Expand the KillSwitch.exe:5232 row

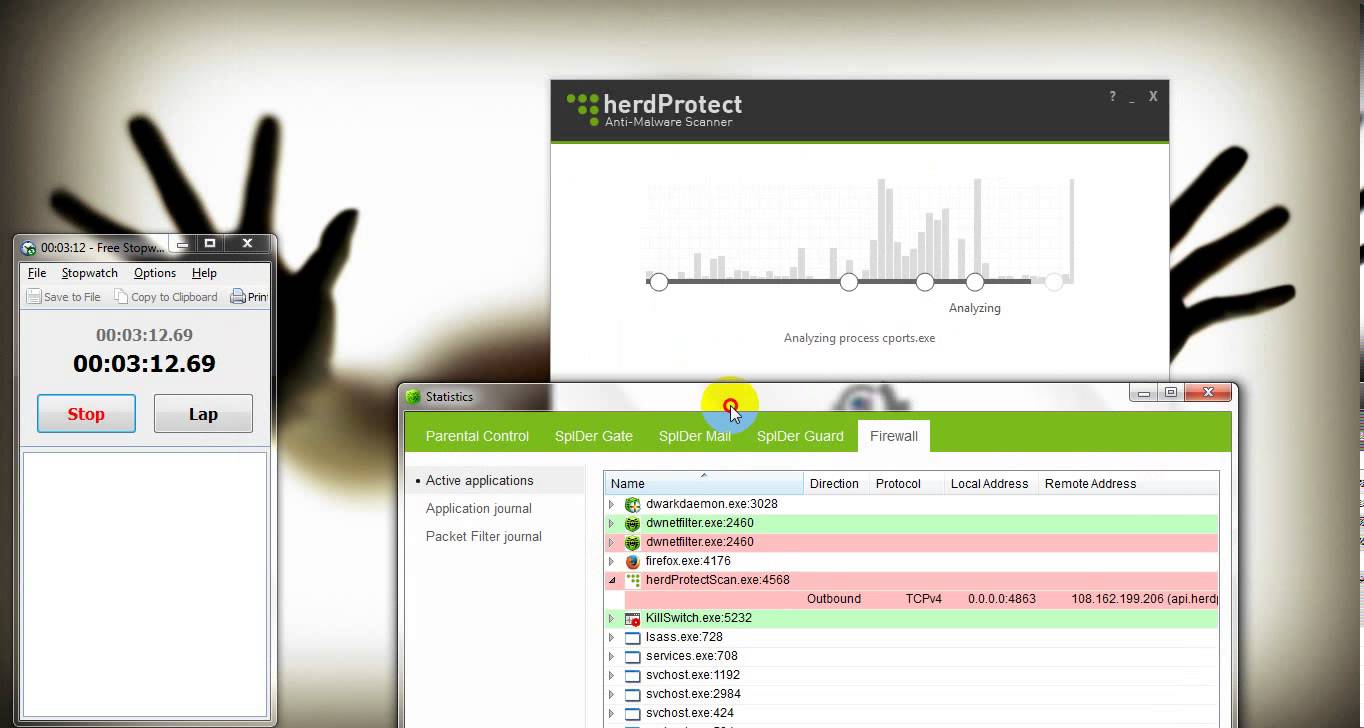[x=611, y=618]
